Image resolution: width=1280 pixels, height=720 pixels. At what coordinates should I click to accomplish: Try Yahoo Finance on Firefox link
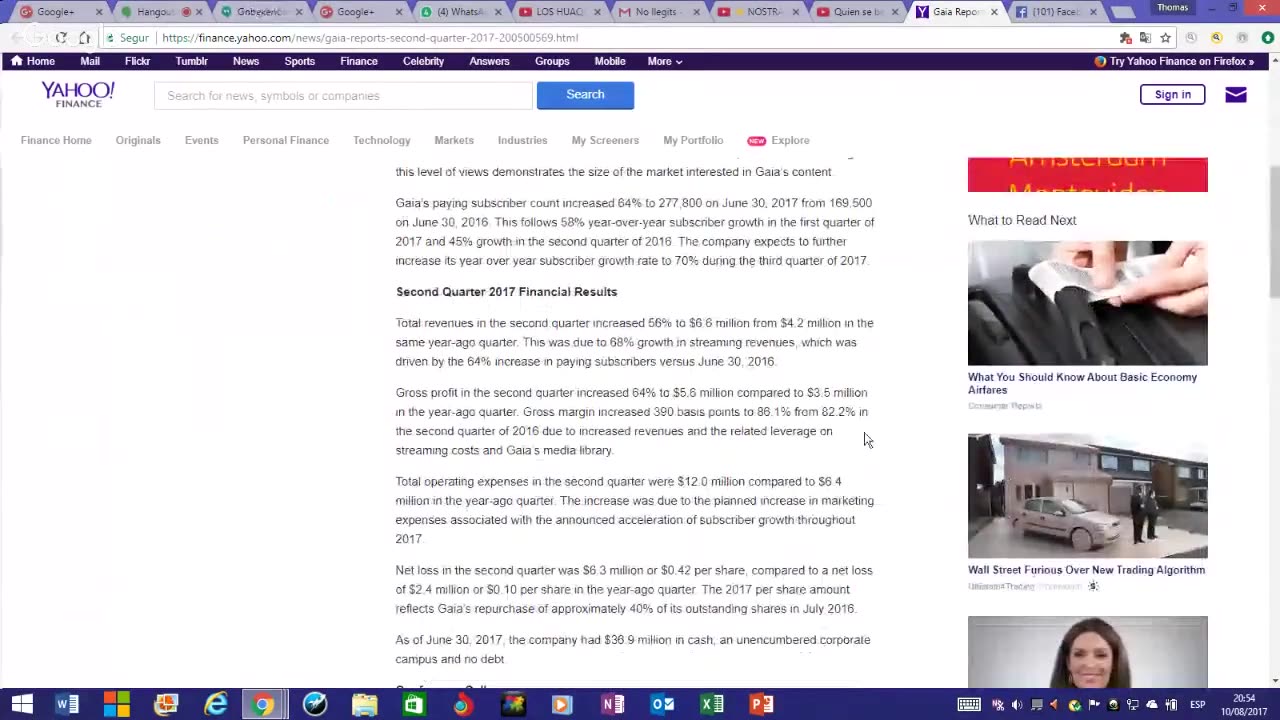[x=1174, y=61]
